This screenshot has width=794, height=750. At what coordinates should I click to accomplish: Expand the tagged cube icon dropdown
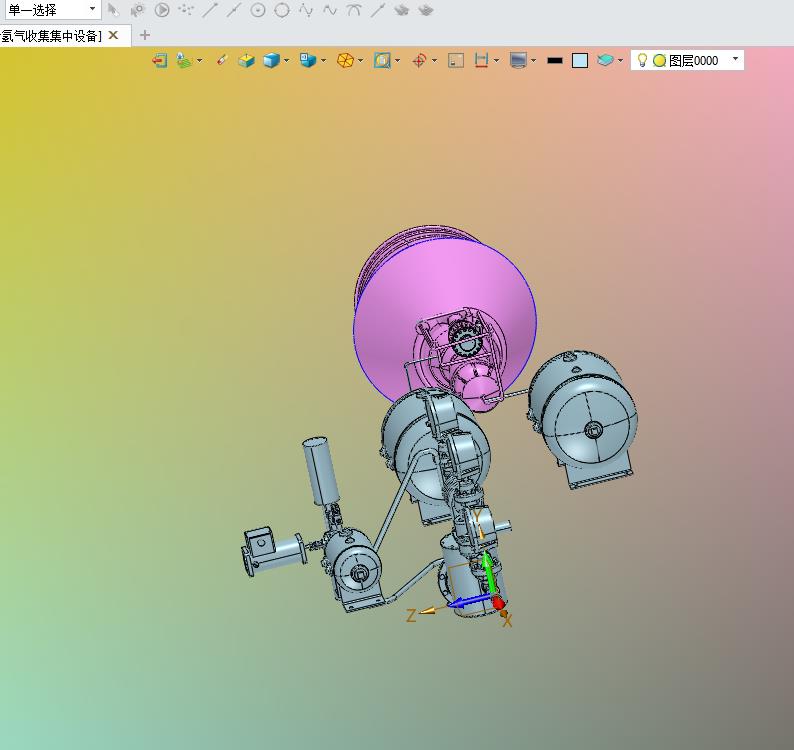pos(324,61)
